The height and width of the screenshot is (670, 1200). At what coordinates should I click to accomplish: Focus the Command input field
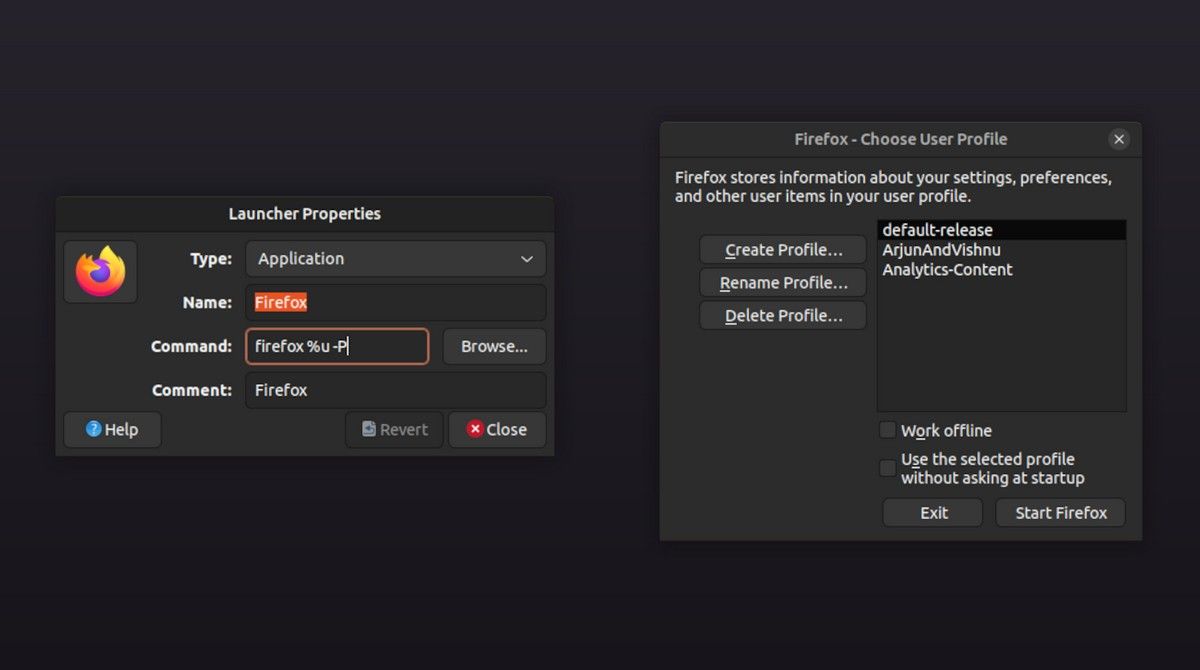pos(337,346)
